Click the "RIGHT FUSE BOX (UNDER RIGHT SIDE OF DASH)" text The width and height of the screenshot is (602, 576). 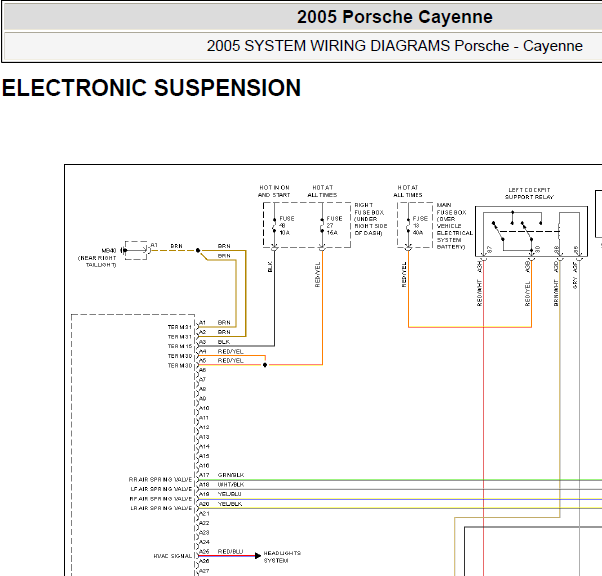pyautogui.click(x=370, y=219)
